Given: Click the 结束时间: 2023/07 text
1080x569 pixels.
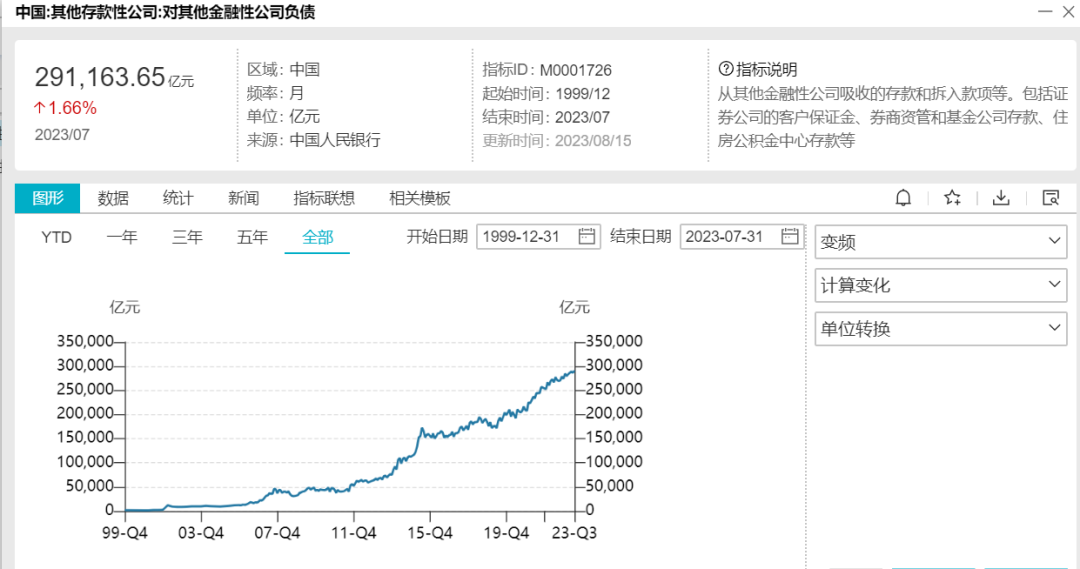Looking at the screenshot, I should point(546,117).
